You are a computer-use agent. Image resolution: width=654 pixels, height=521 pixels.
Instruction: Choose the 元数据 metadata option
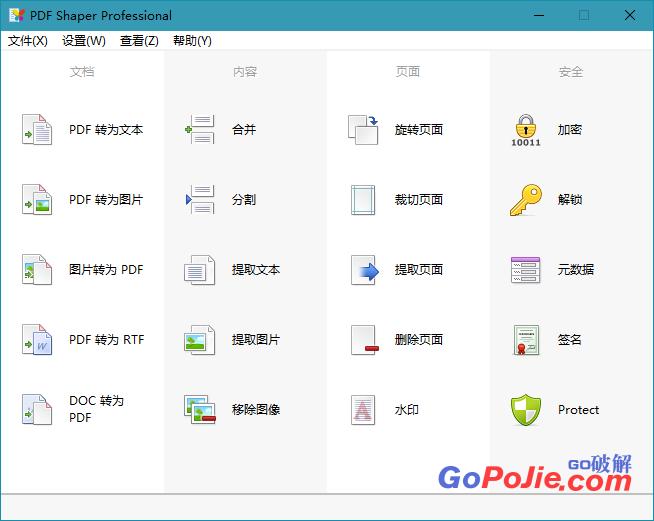click(576, 270)
